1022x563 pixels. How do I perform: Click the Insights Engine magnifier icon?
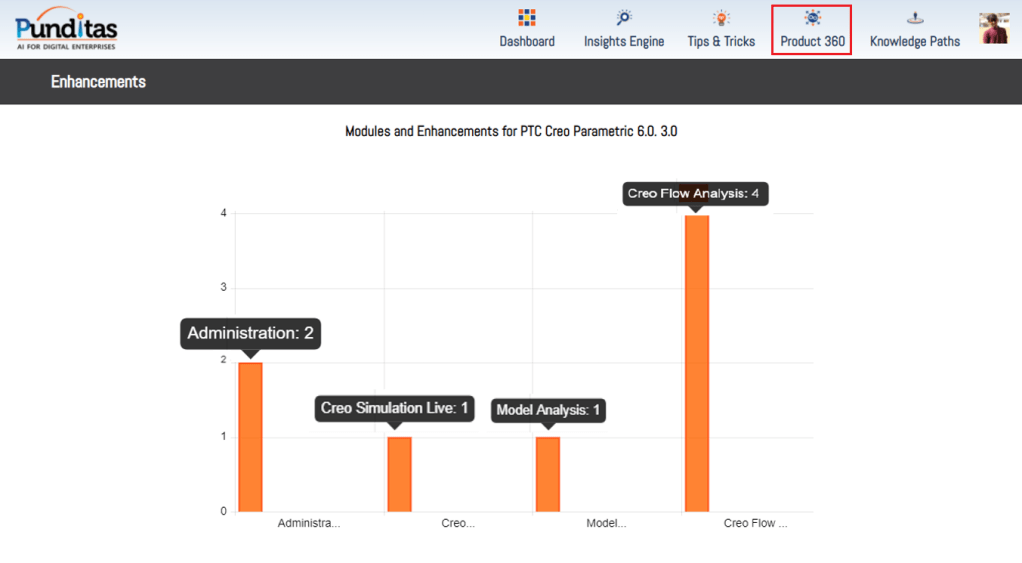point(624,18)
